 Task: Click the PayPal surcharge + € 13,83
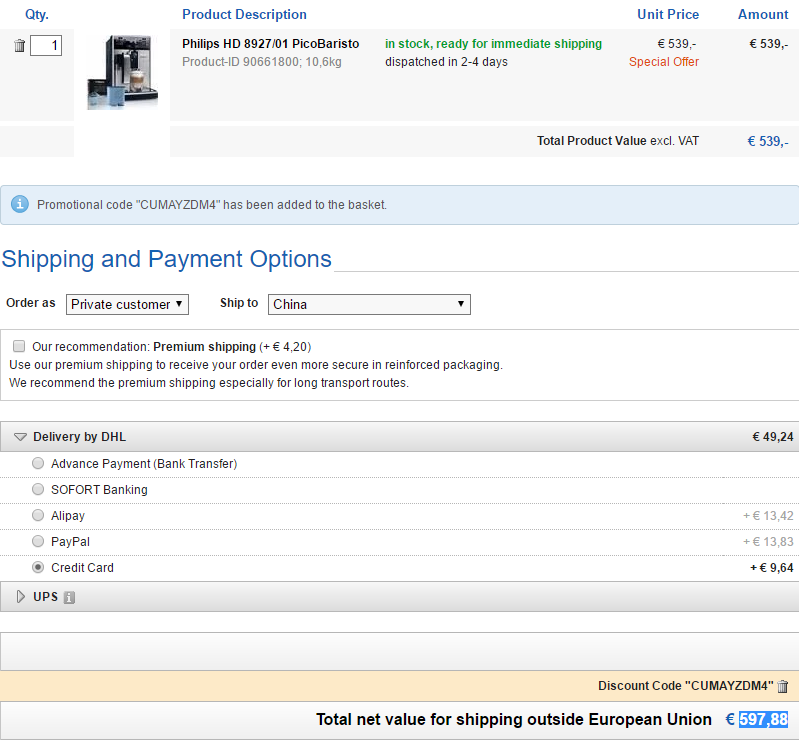768,542
